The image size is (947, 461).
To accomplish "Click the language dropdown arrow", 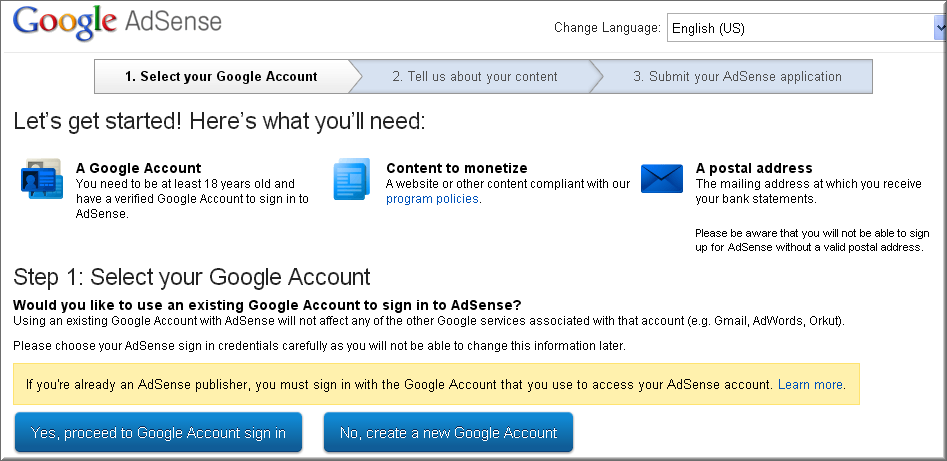I will pyautogui.click(x=940, y=28).
